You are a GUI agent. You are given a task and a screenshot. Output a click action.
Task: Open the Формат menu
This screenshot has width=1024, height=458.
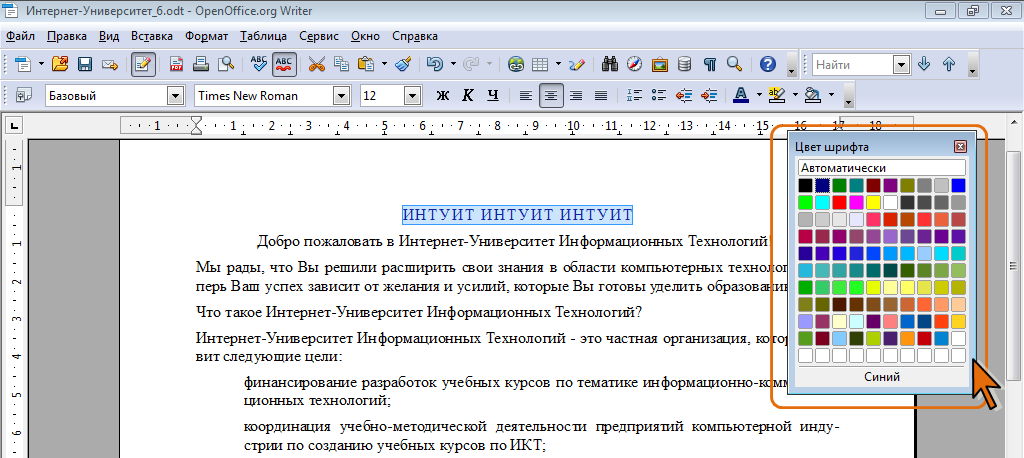(206, 36)
